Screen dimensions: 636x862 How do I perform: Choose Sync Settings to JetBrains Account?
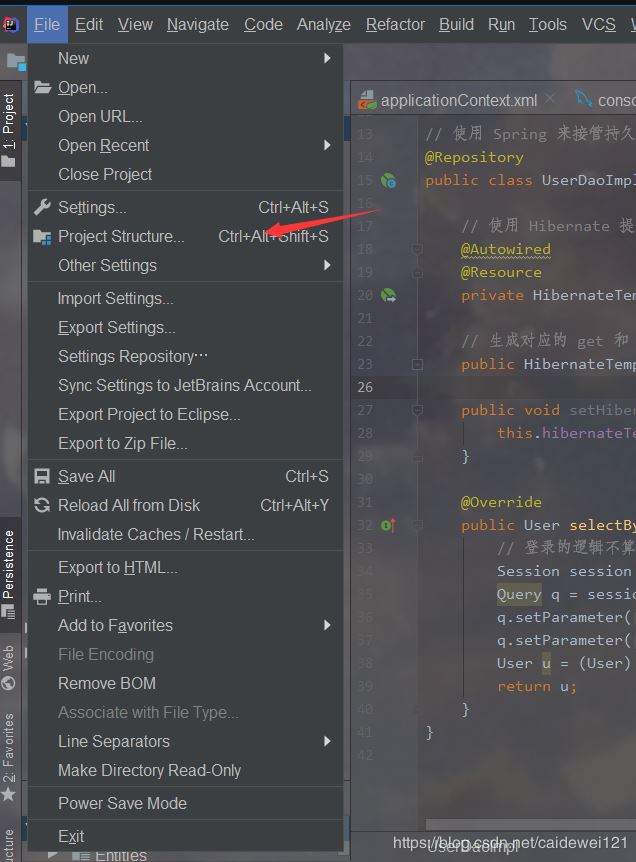186,385
